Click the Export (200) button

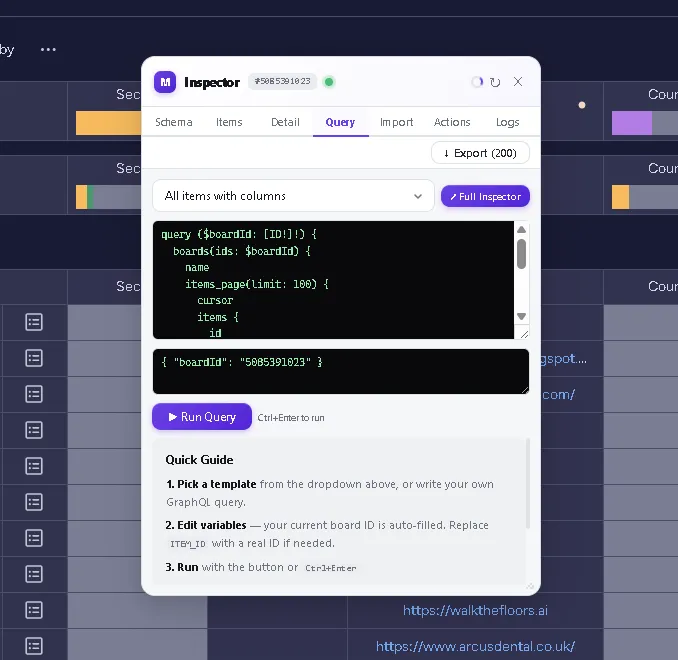tap(480, 153)
